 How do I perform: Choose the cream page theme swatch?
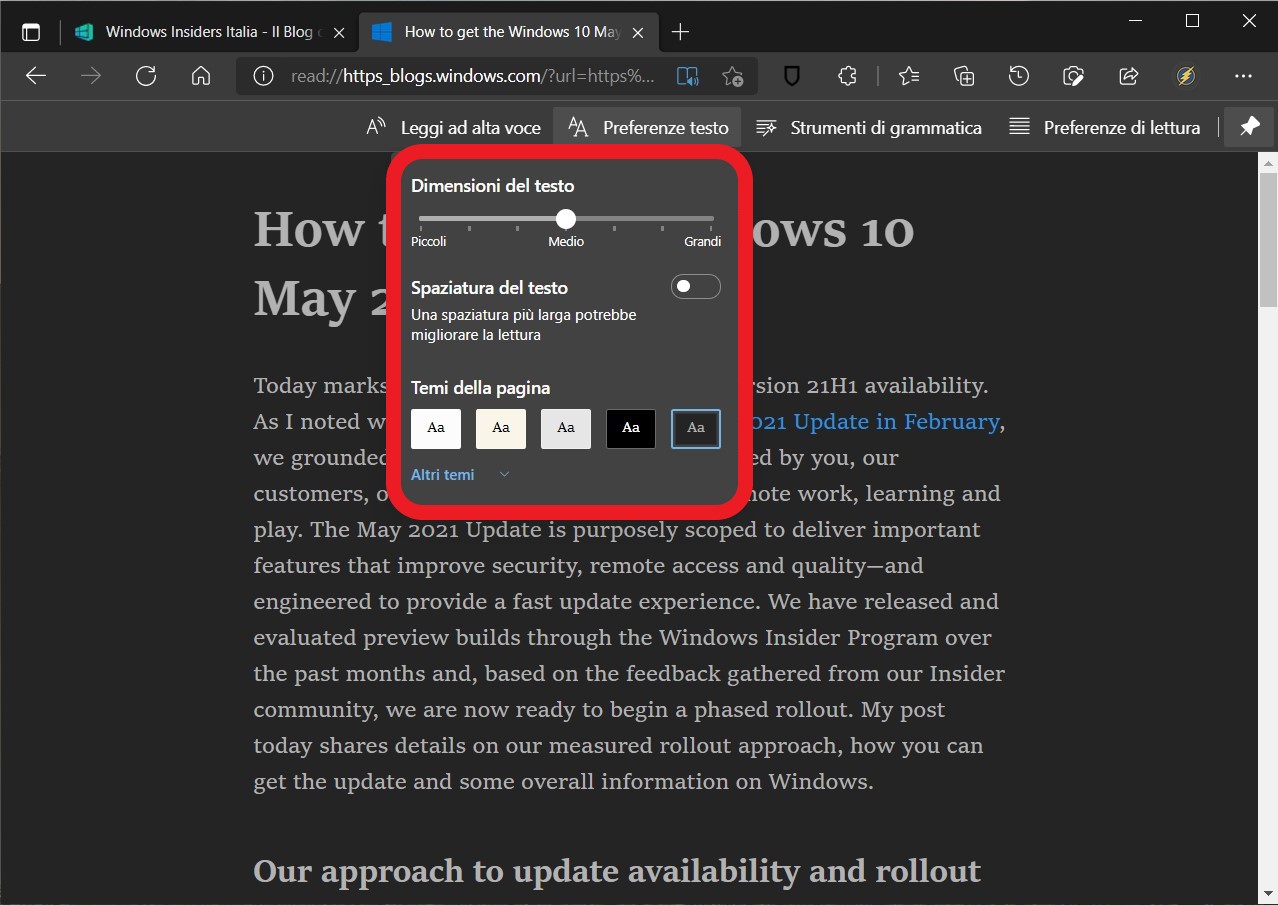[501, 428]
